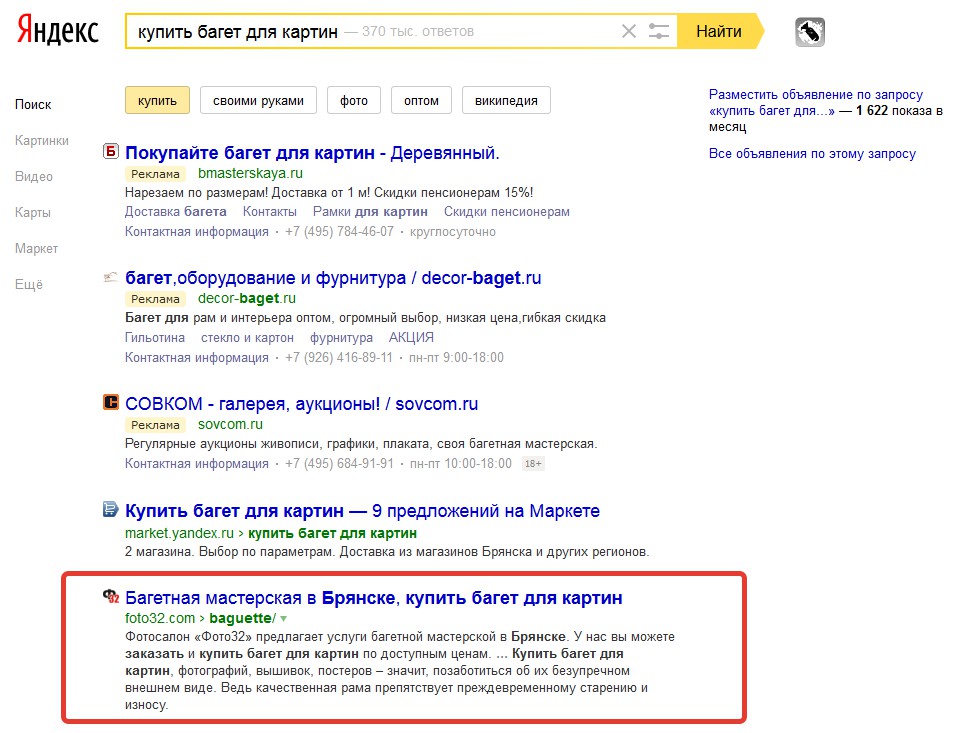Click phone number +7 (495) 684-91-91
Screen dimensions: 977x733
[x=340, y=464]
